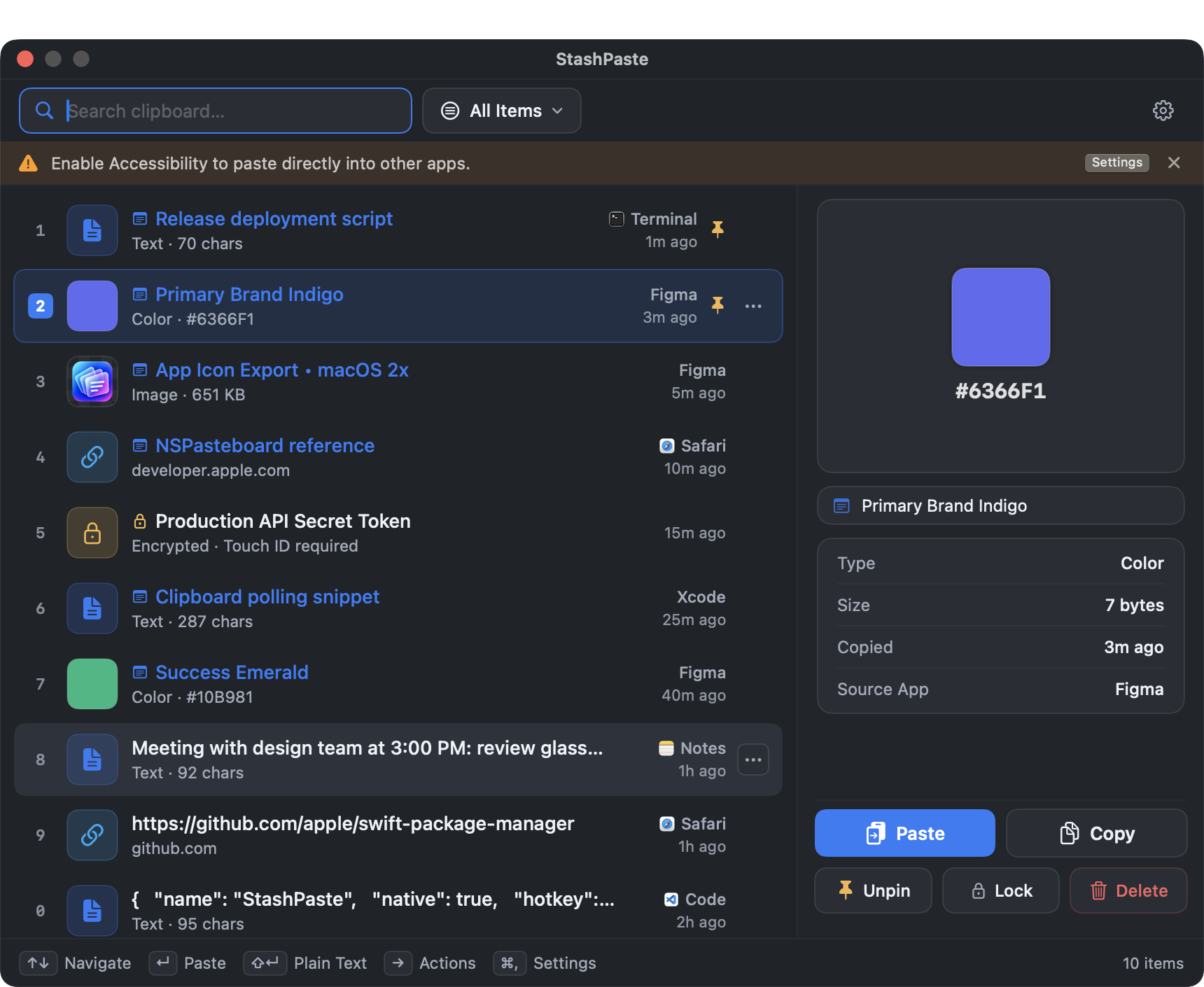The width and height of the screenshot is (1204, 987).
Task: Edit the Primary Brand Indigo title field
Action: [1001, 505]
